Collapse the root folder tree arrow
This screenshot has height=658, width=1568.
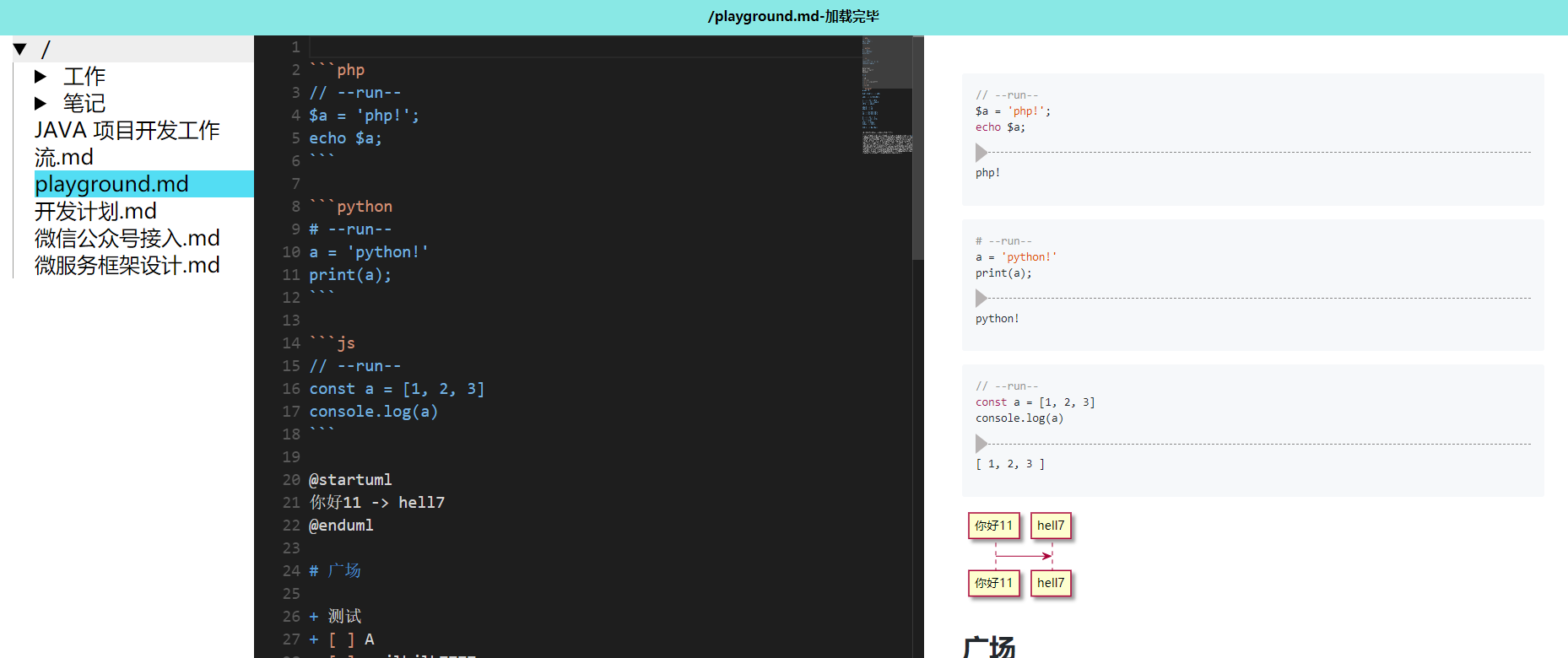click(x=20, y=50)
